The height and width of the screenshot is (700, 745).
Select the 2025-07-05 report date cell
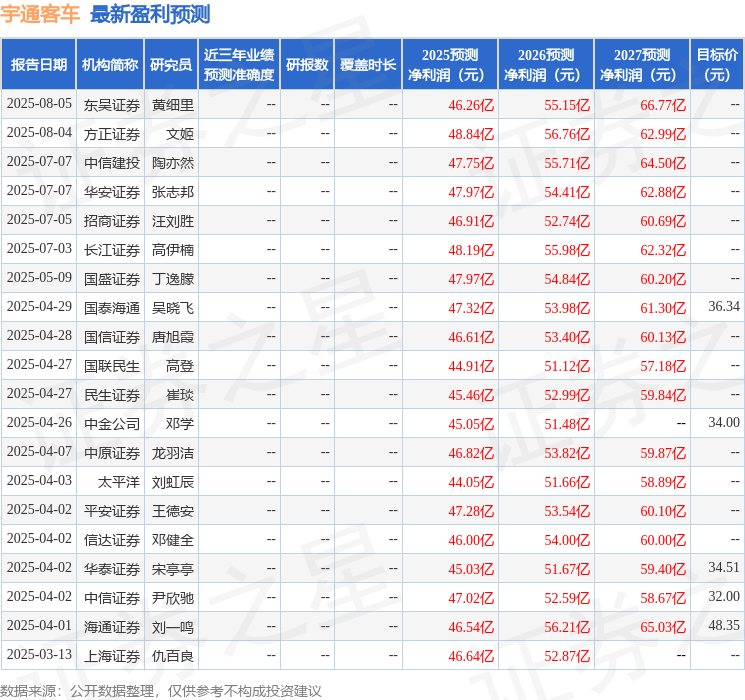coord(39,220)
